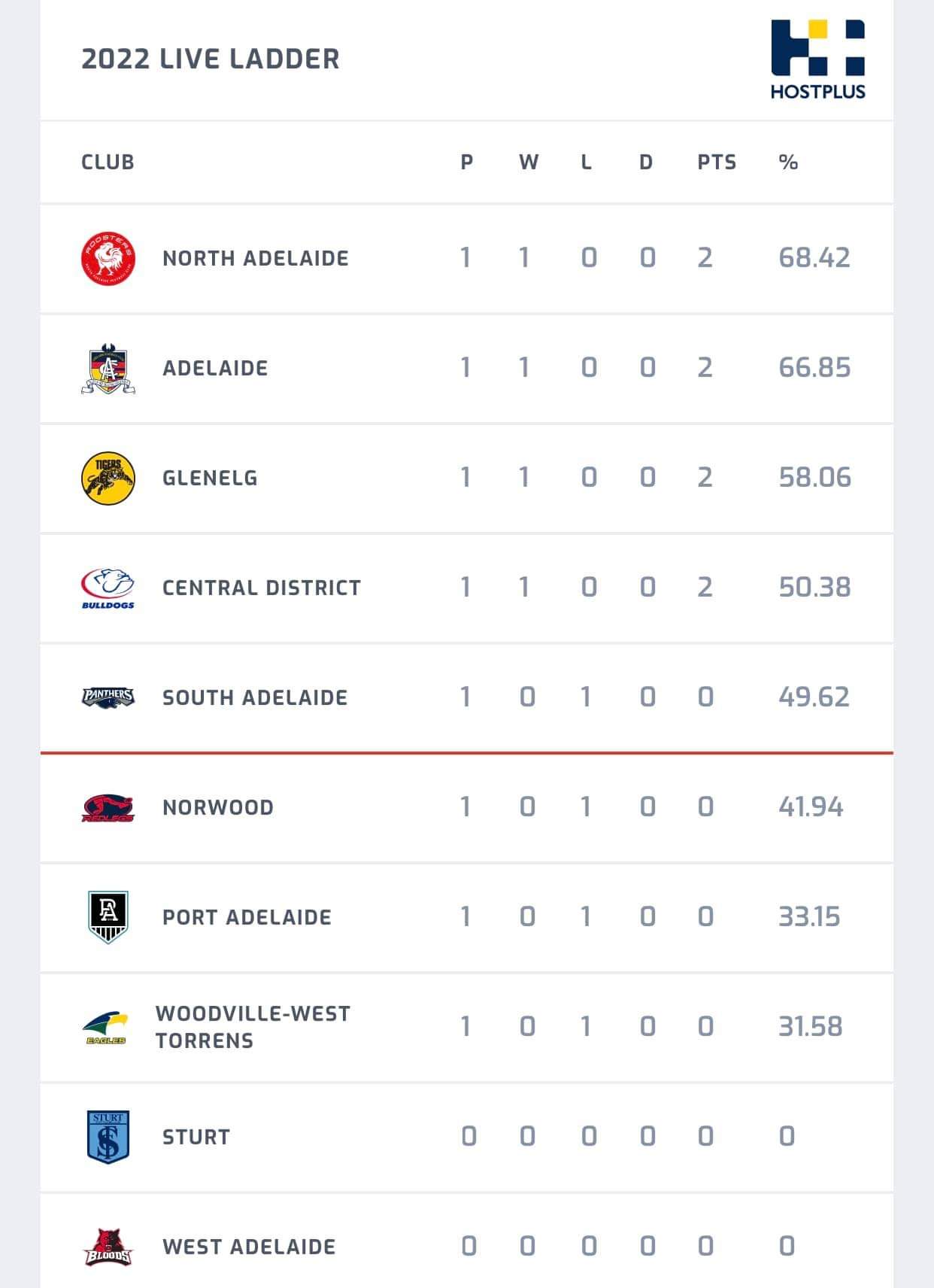Click the CLUB column header

[108, 163]
